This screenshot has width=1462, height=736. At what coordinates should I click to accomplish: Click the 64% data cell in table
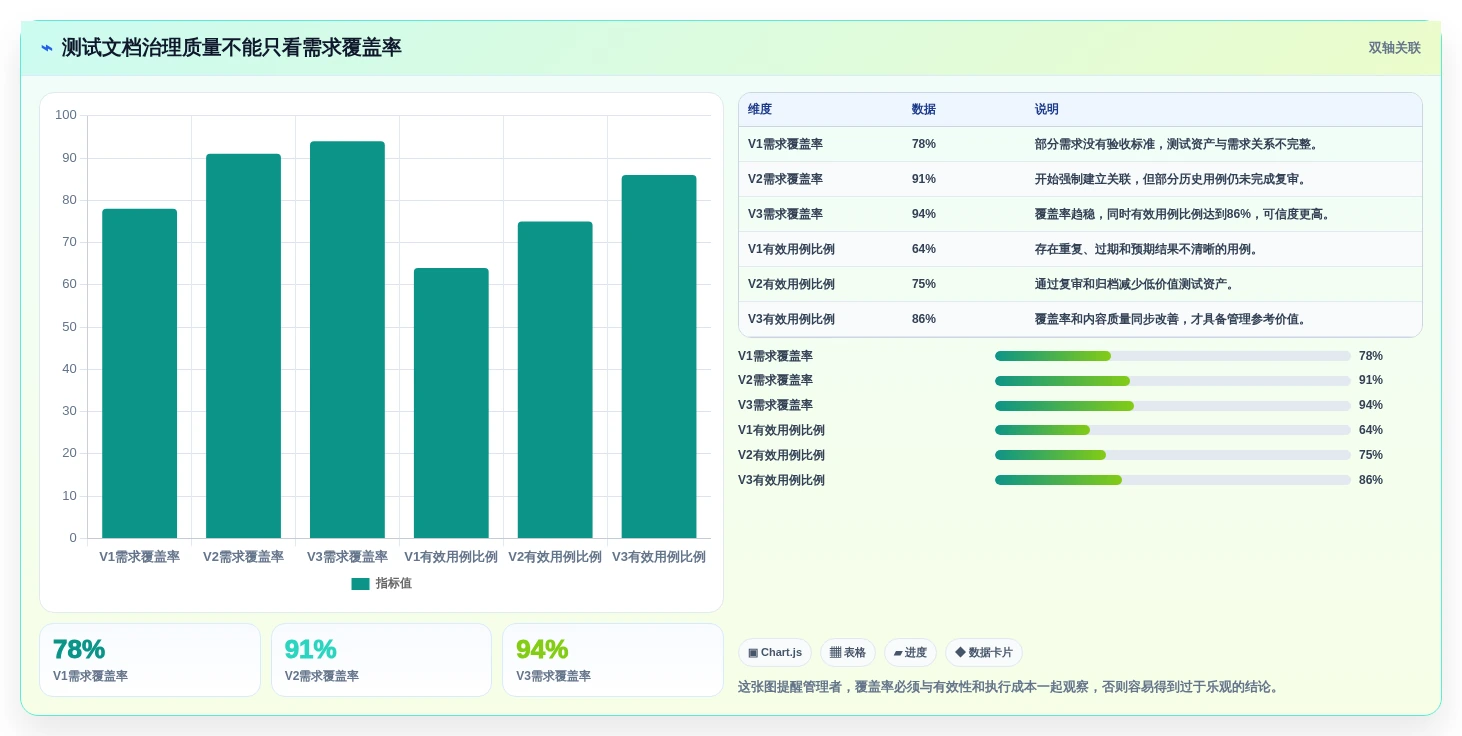click(924, 250)
